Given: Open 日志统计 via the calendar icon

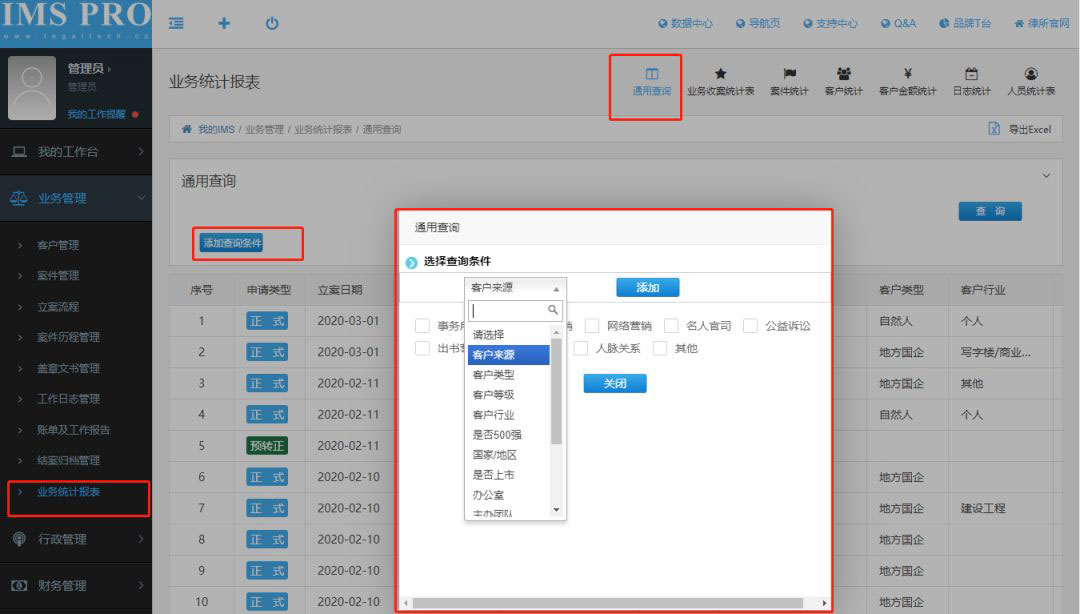Looking at the screenshot, I should click(971, 74).
